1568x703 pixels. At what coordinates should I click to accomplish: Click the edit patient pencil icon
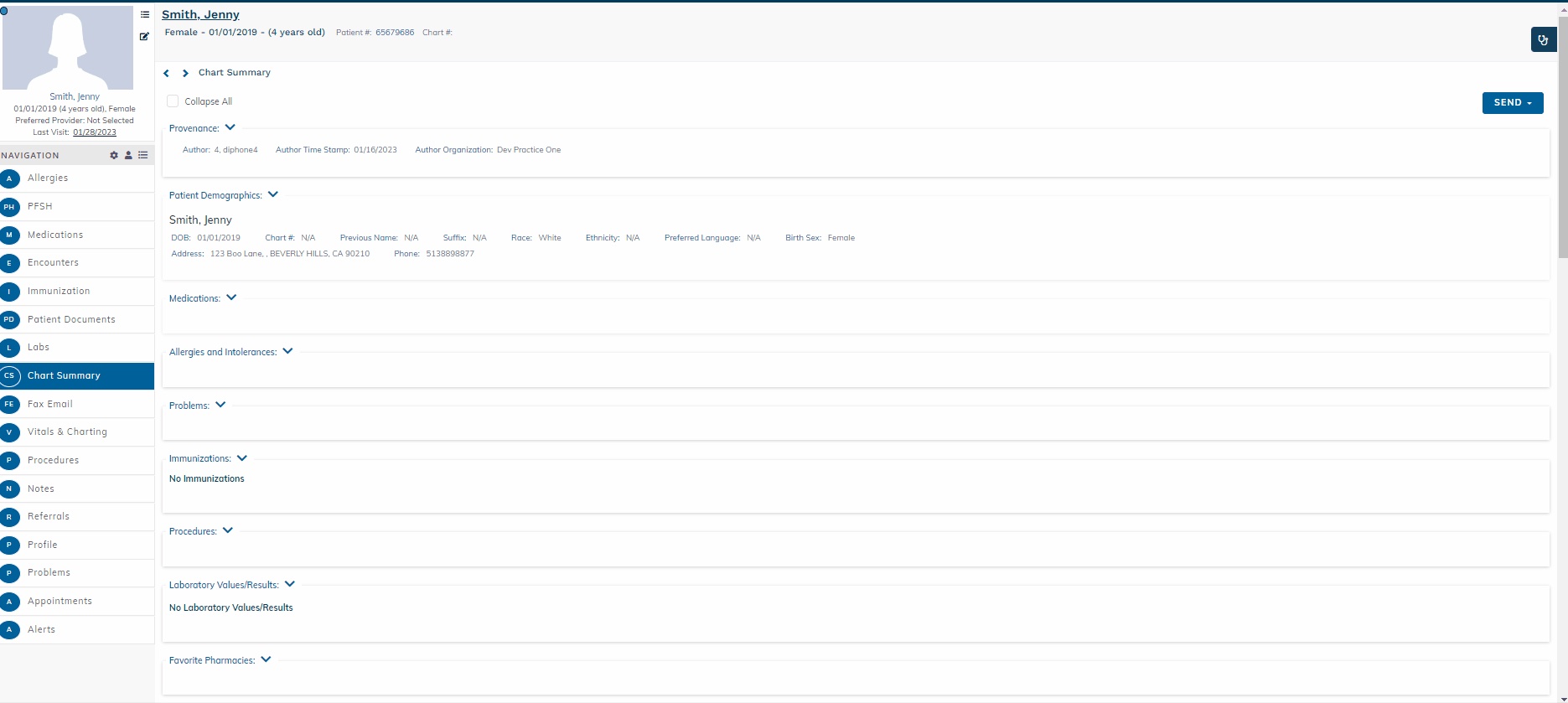[x=144, y=36]
